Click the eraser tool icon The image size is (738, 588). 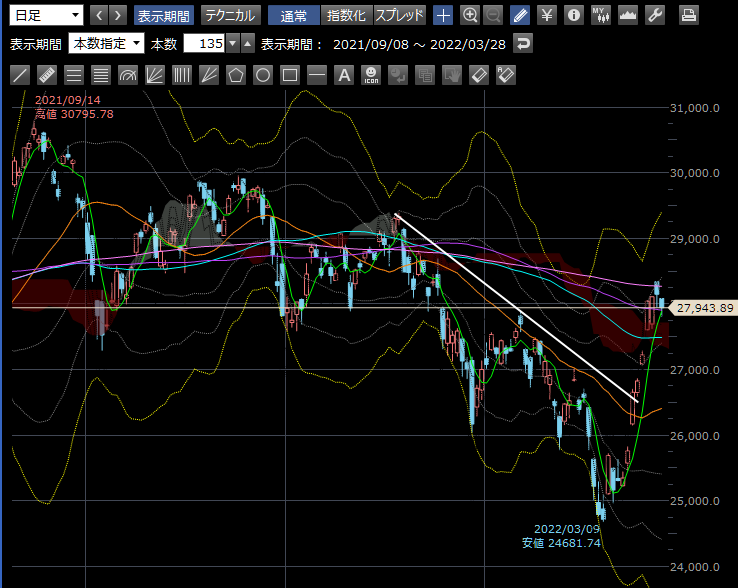[x=479, y=75]
